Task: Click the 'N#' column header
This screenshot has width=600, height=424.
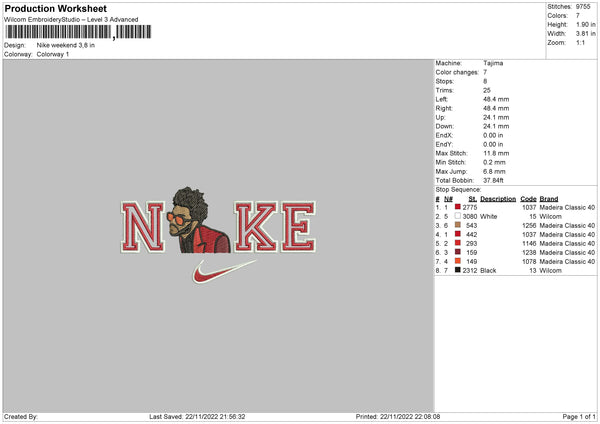Action: pos(448,199)
